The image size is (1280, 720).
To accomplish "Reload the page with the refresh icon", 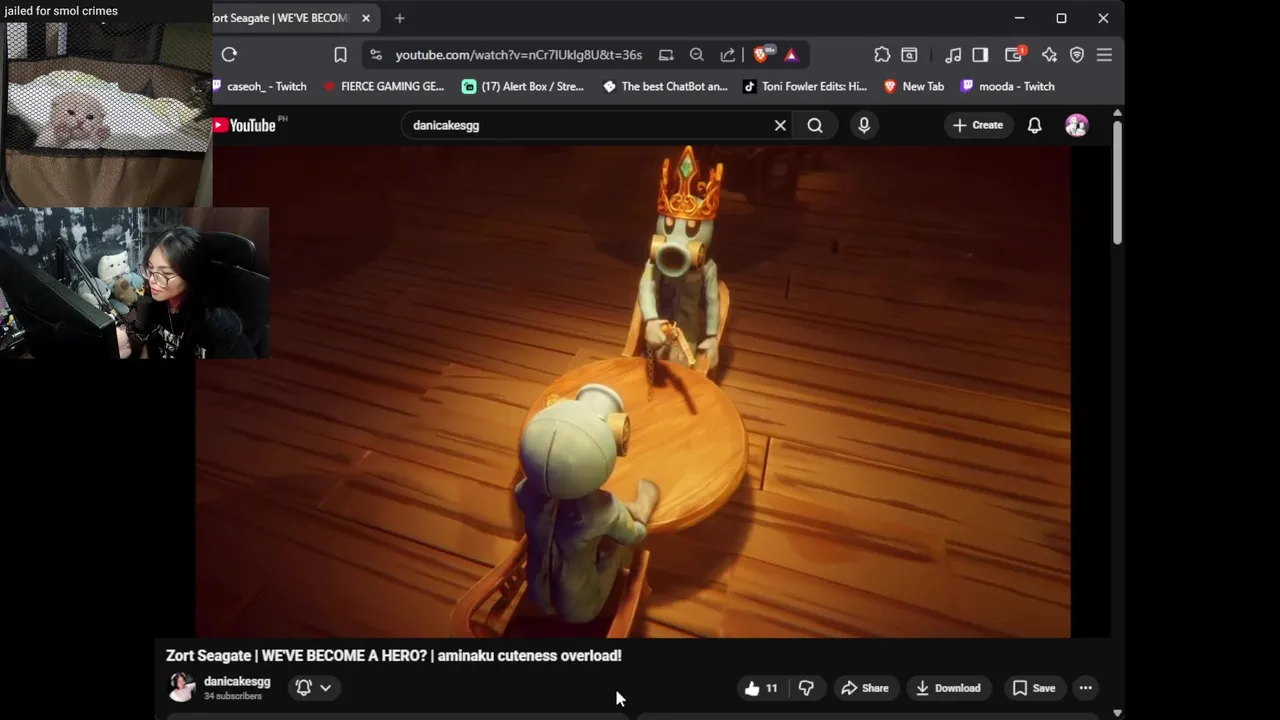I will pyautogui.click(x=229, y=55).
